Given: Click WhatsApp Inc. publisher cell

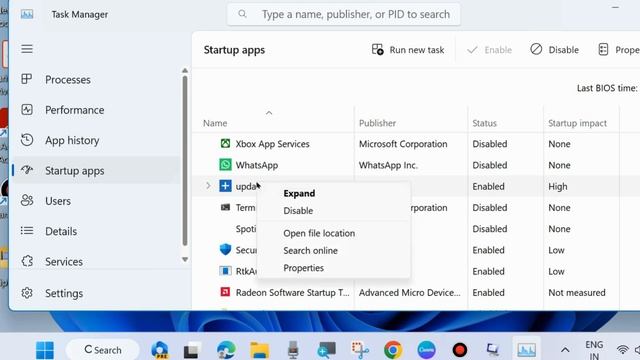Looking at the screenshot, I should coord(388,165).
